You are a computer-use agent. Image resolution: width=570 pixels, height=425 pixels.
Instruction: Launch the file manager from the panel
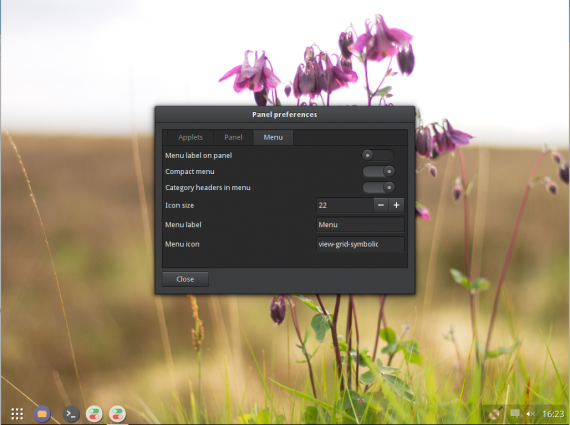[42, 414]
